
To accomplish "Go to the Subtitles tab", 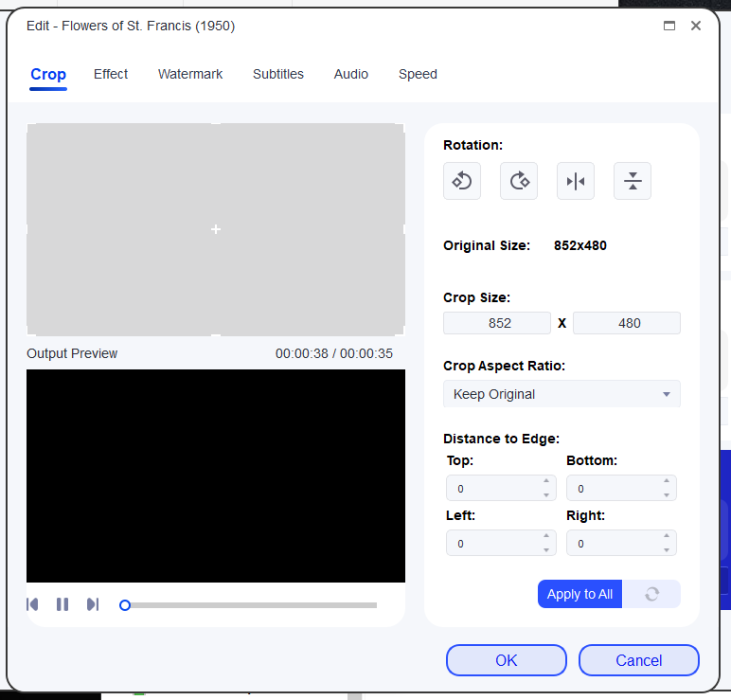I will (x=278, y=74).
